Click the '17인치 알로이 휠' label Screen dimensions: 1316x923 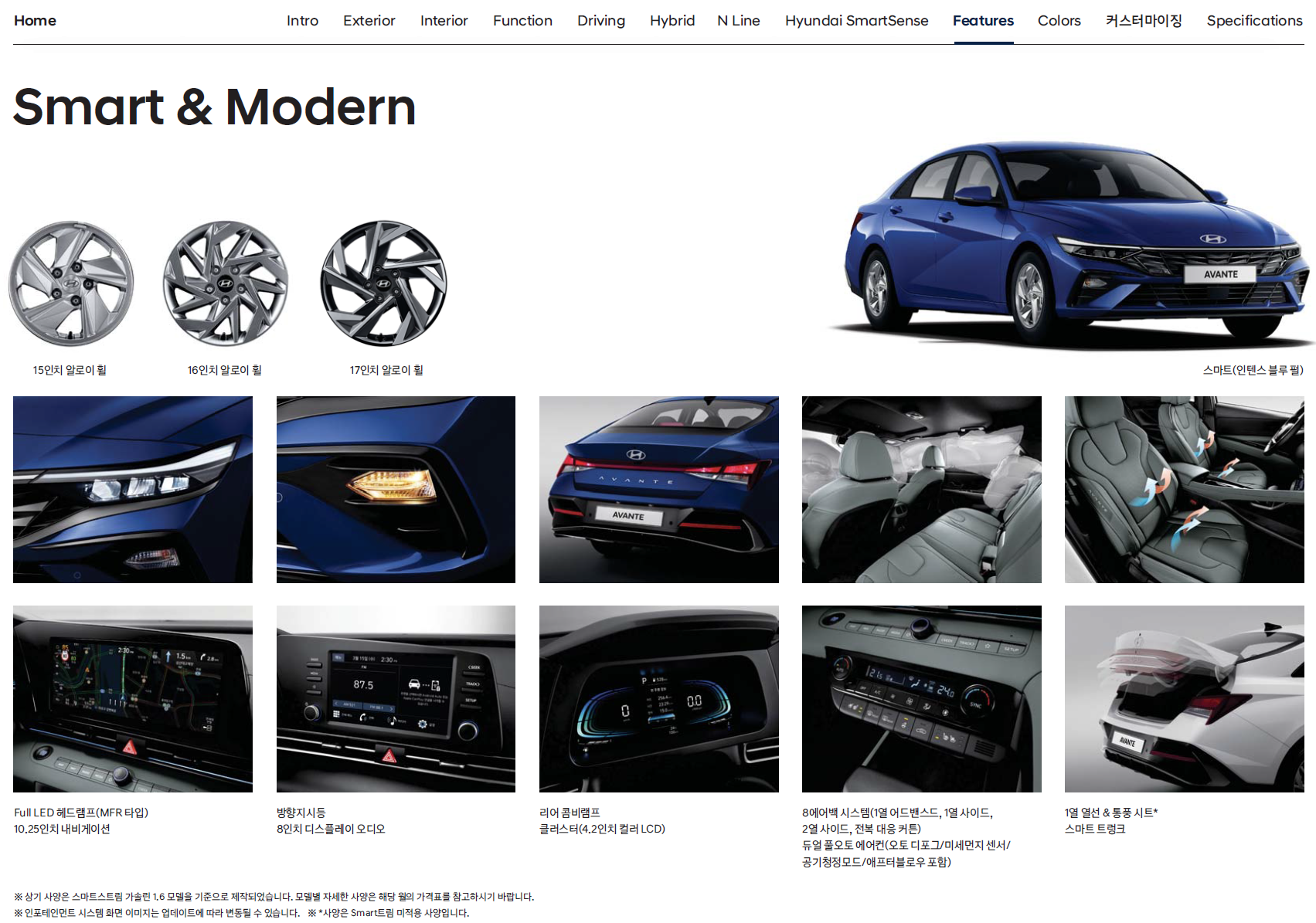(x=386, y=370)
